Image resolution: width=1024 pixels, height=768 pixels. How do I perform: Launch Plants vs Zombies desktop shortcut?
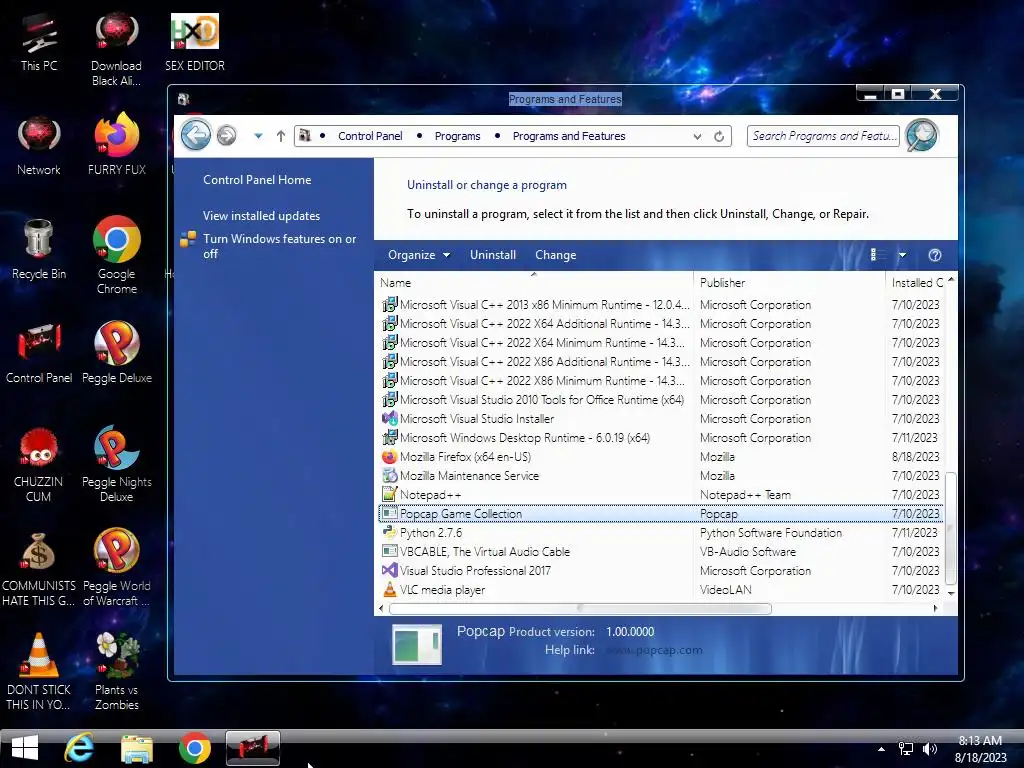[117, 671]
